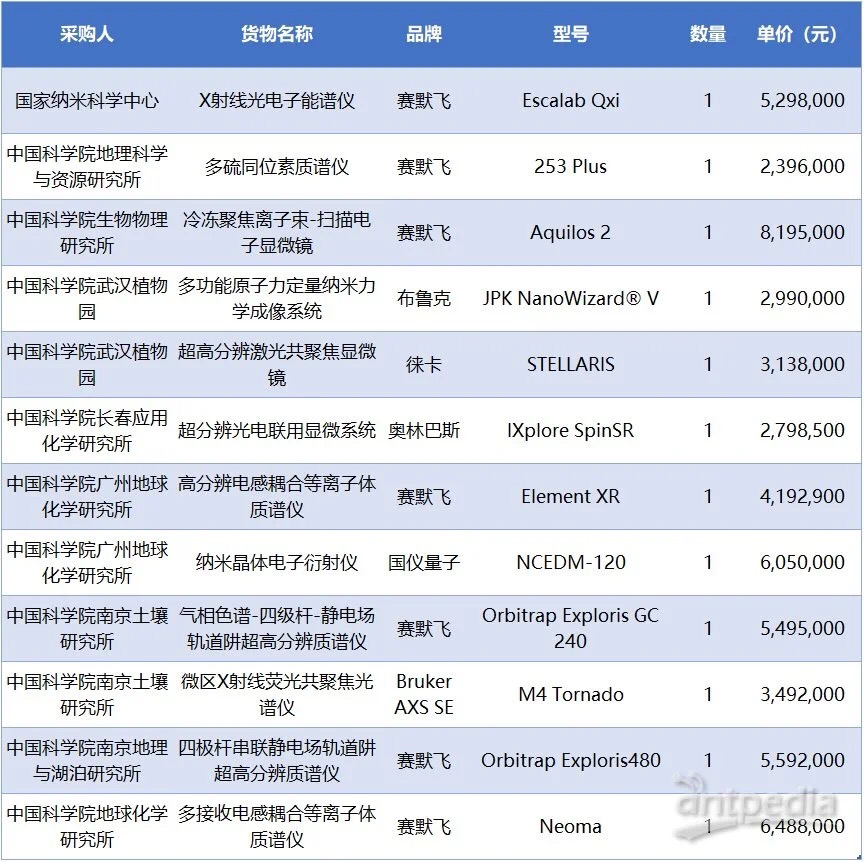864x862 pixels.
Task: Click Orbitrap Exploris GC 240 cell
Action: [x=570, y=628]
